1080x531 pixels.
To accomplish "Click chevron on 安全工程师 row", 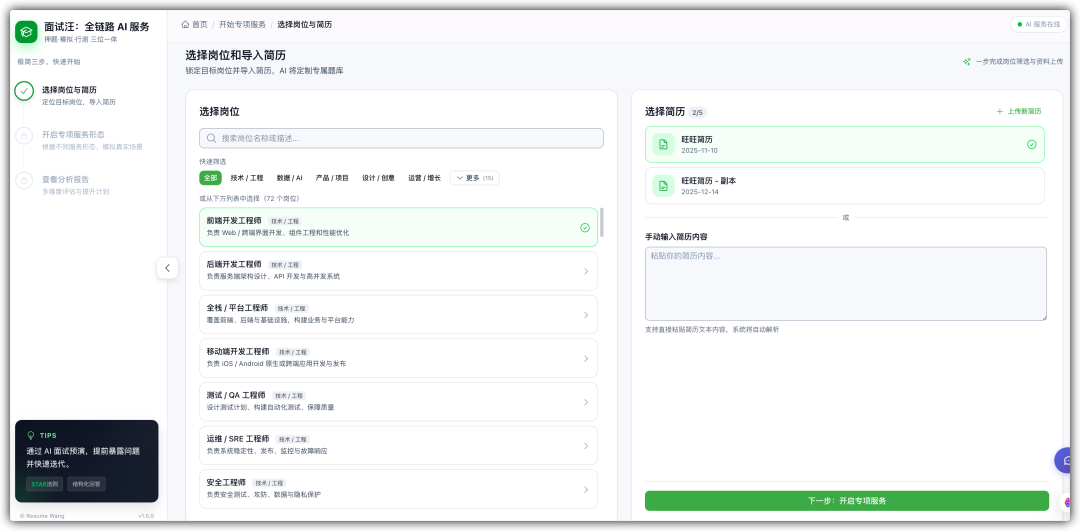I will [586, 490].
